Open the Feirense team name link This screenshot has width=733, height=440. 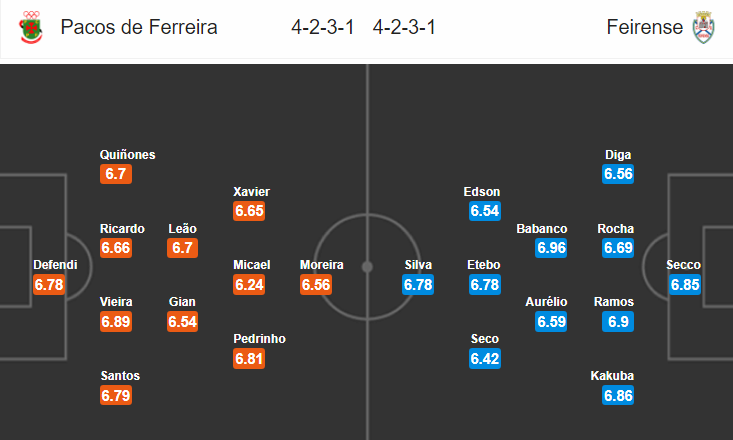point(645,27)
